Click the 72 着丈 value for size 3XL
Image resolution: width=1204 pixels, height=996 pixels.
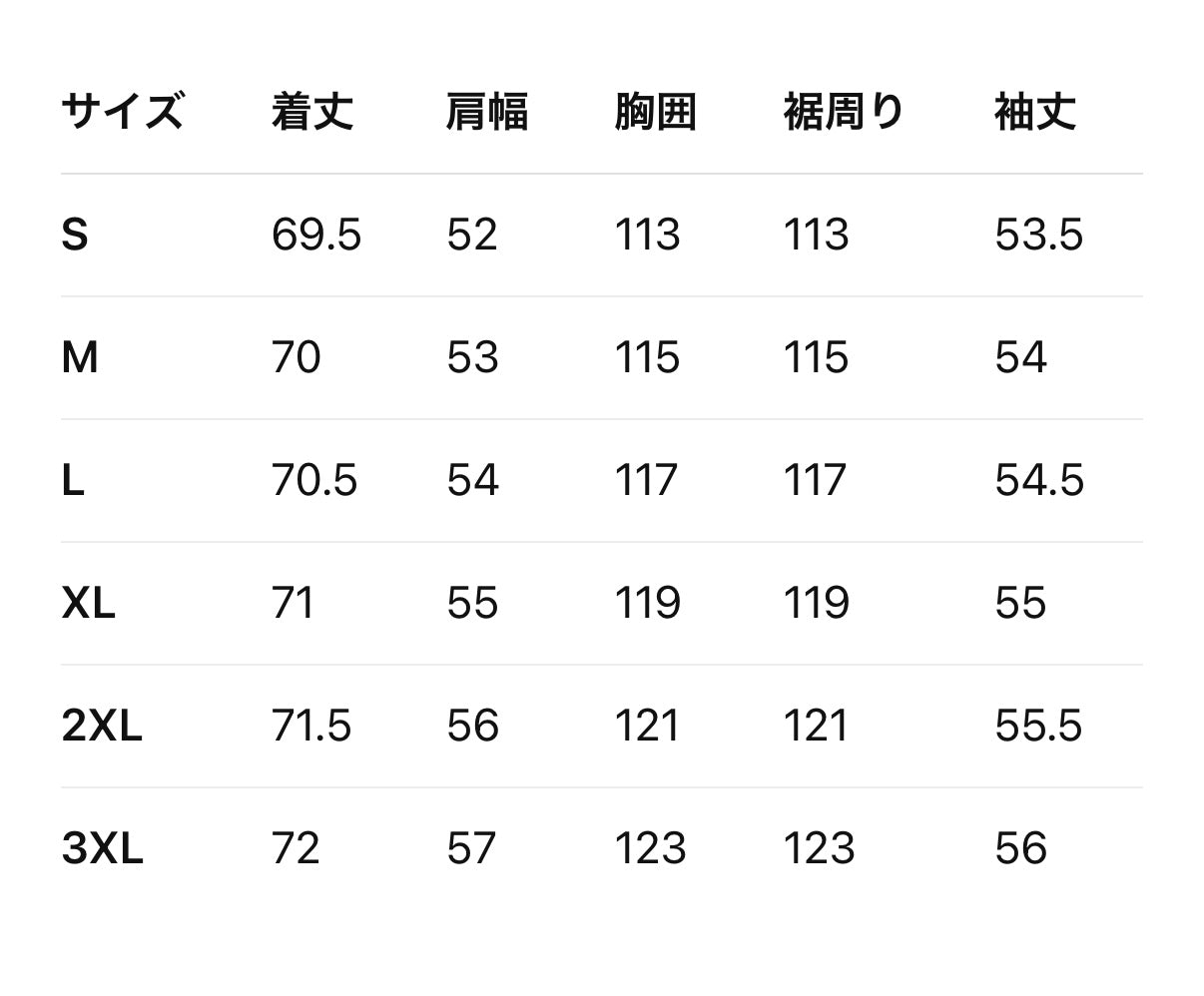[296, 849]
